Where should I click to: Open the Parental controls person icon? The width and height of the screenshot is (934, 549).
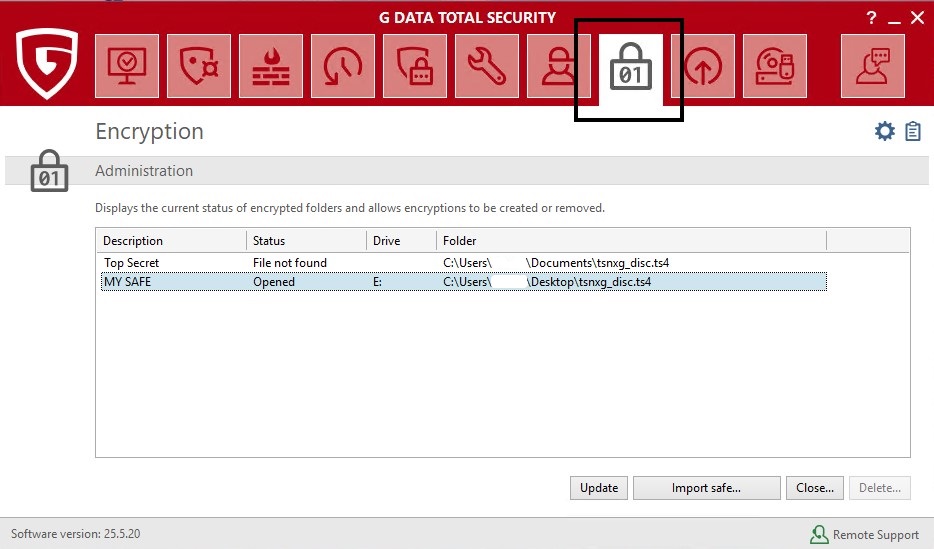pos(559,65)
